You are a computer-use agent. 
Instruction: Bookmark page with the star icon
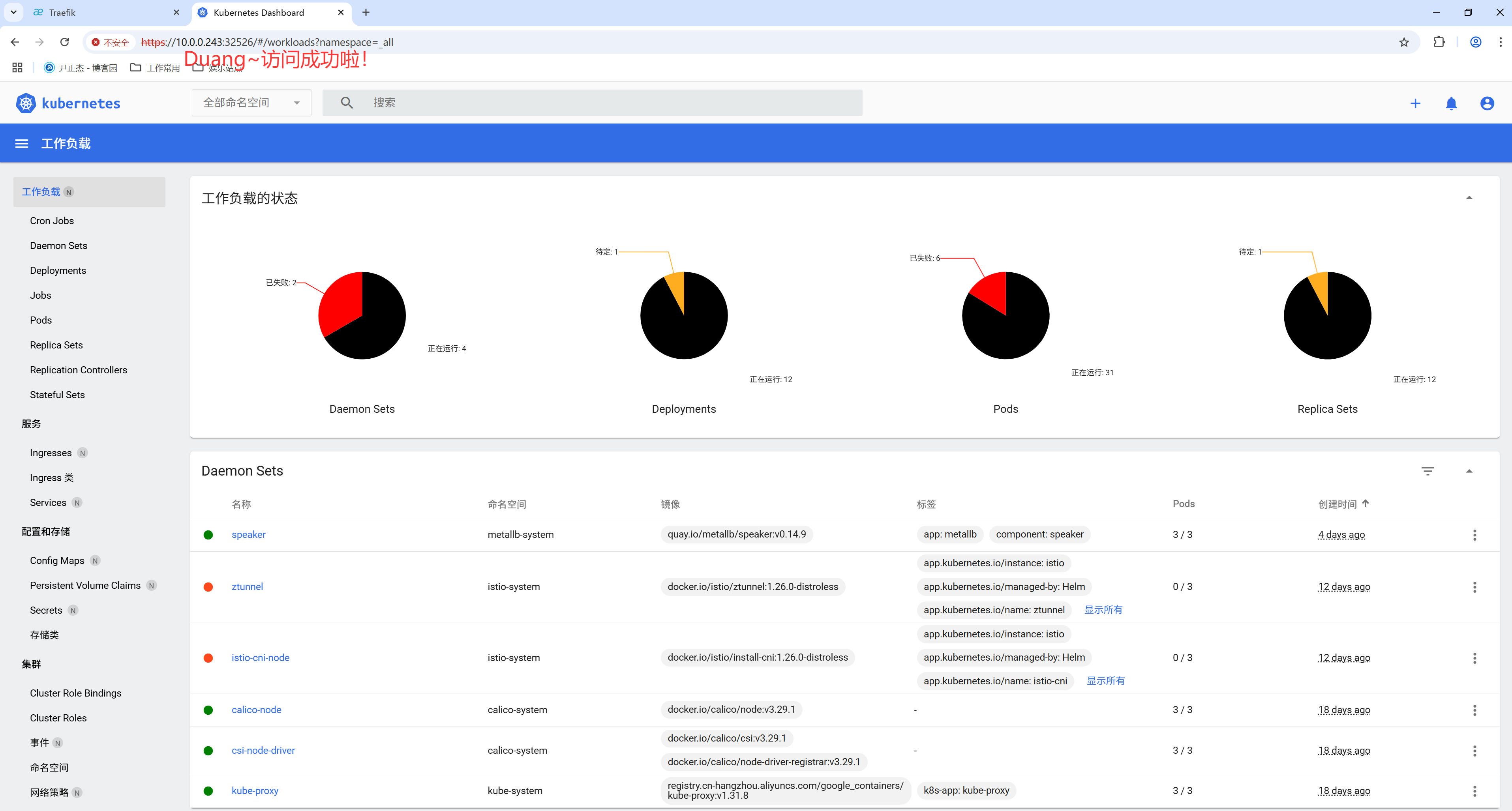coord(1403,42)
